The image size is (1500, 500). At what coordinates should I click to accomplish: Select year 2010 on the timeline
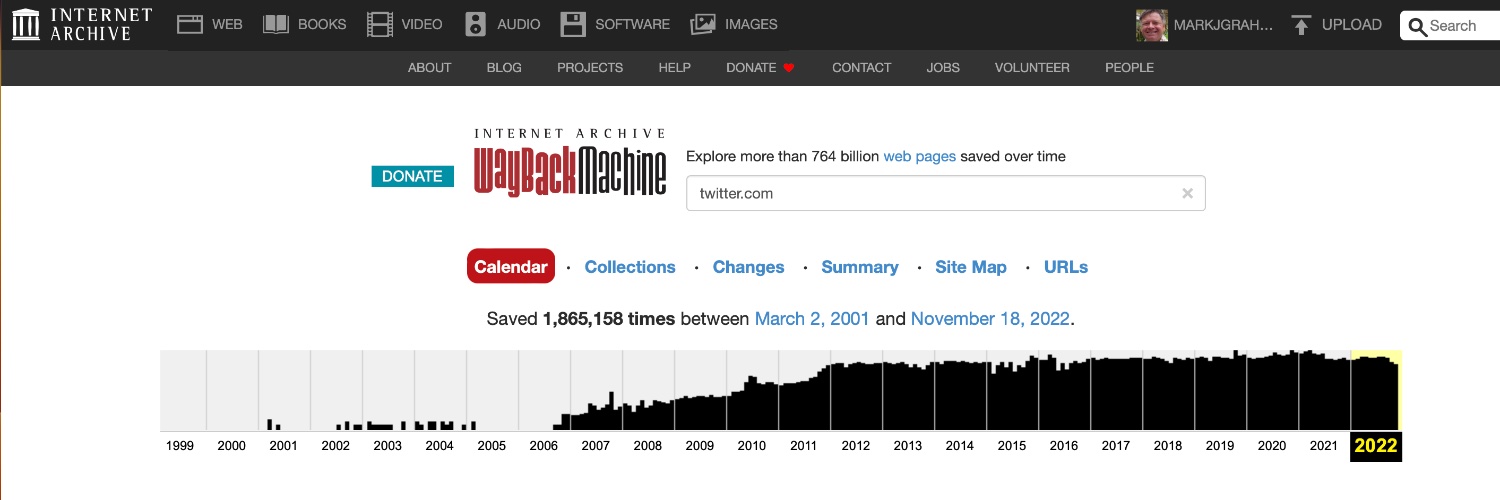tap(752, 446)
